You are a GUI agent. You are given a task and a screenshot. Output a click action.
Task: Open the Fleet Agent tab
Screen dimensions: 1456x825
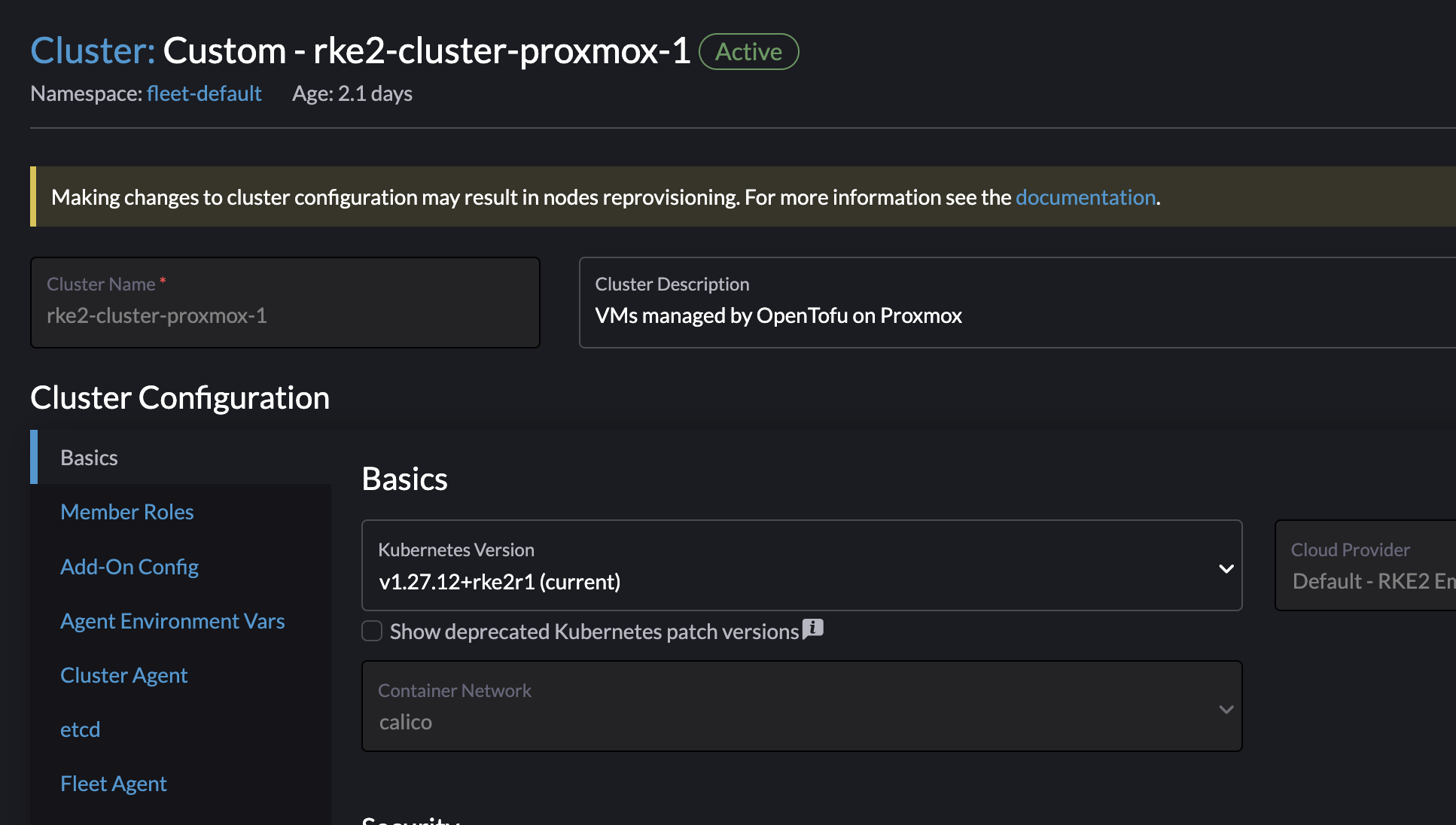pos(113,784)
